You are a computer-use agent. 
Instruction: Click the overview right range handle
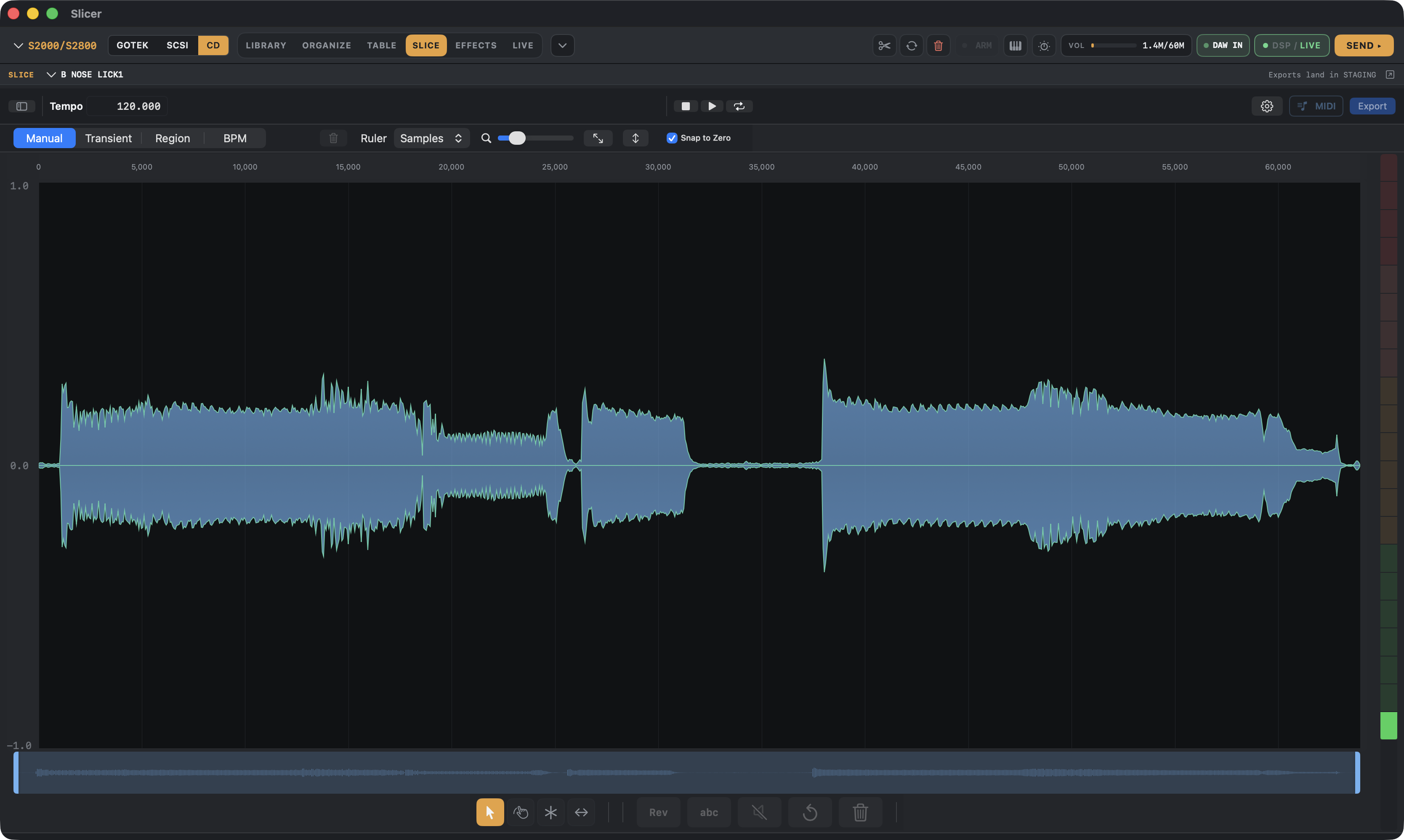[x=1357, y=773]
